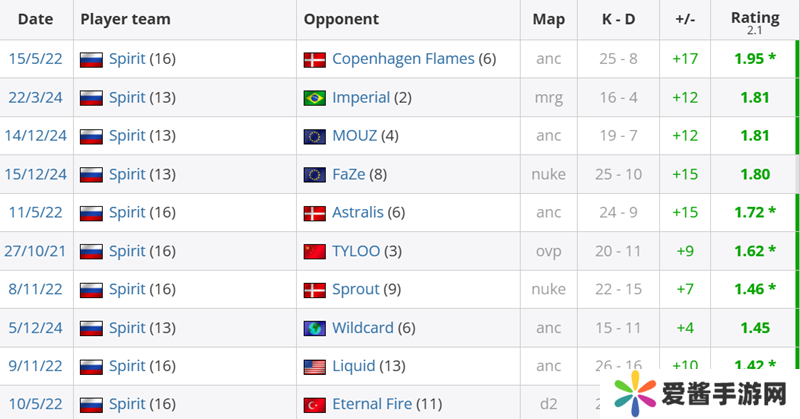Sort by the K - D column header

(617, 19)
